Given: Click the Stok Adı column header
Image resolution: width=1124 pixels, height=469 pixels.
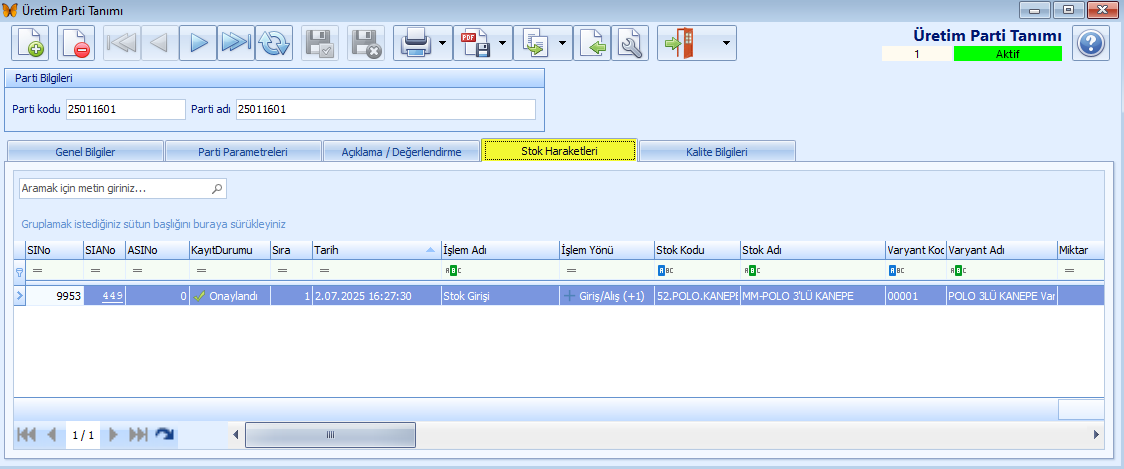Looking at the screenshot, I should [x=812, y=250].
